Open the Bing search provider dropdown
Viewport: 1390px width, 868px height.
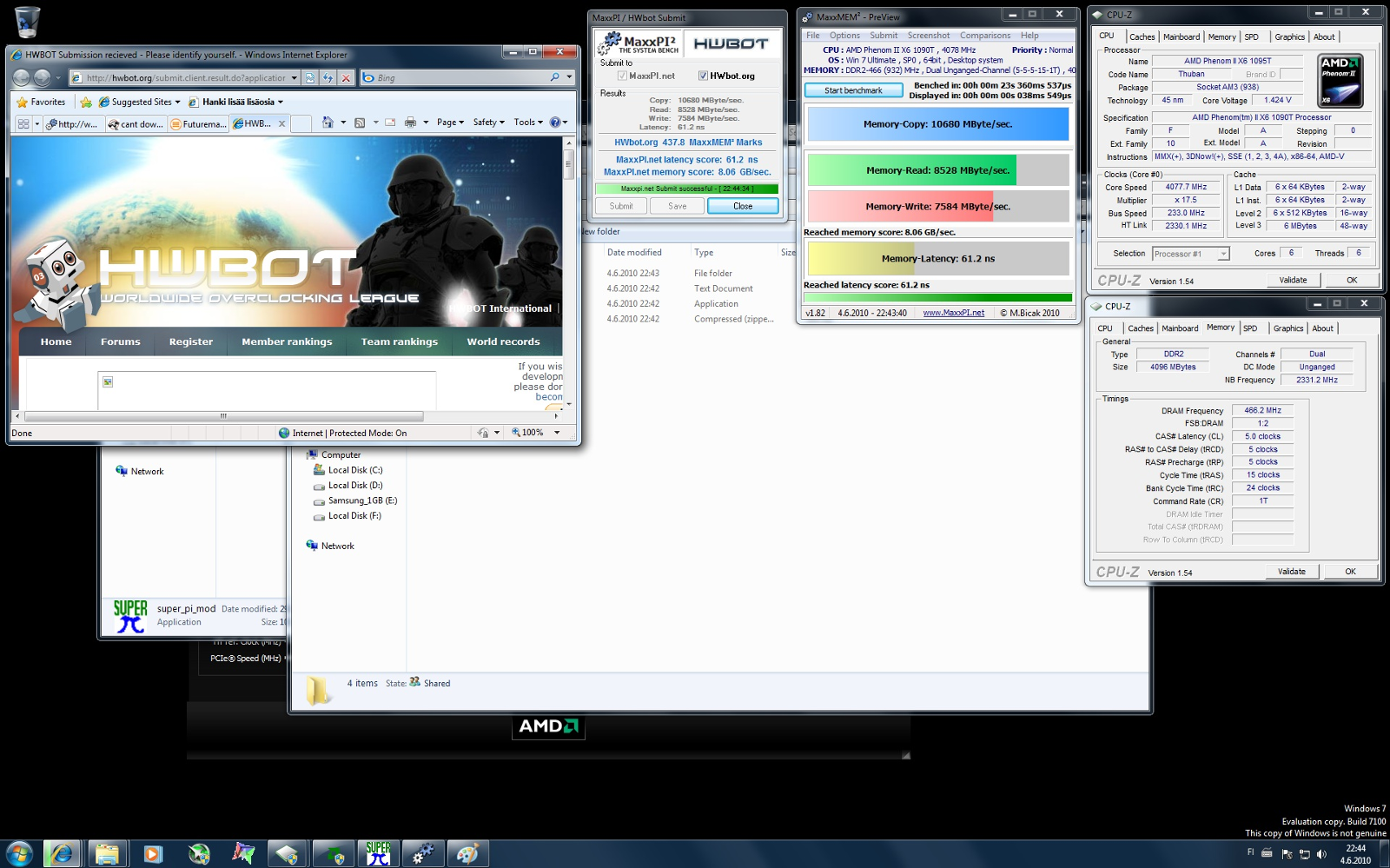(x=570, y=77)
